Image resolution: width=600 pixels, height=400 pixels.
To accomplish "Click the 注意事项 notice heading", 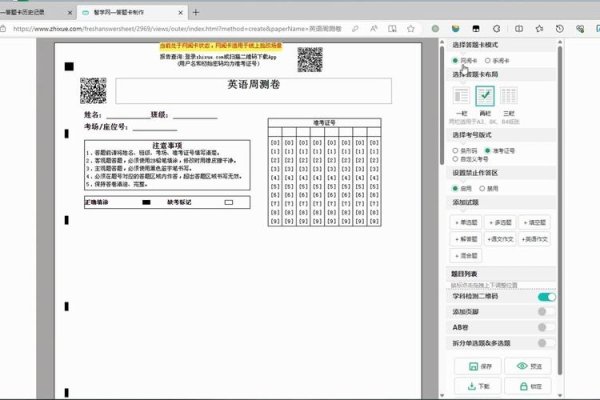I will (167, 145).
